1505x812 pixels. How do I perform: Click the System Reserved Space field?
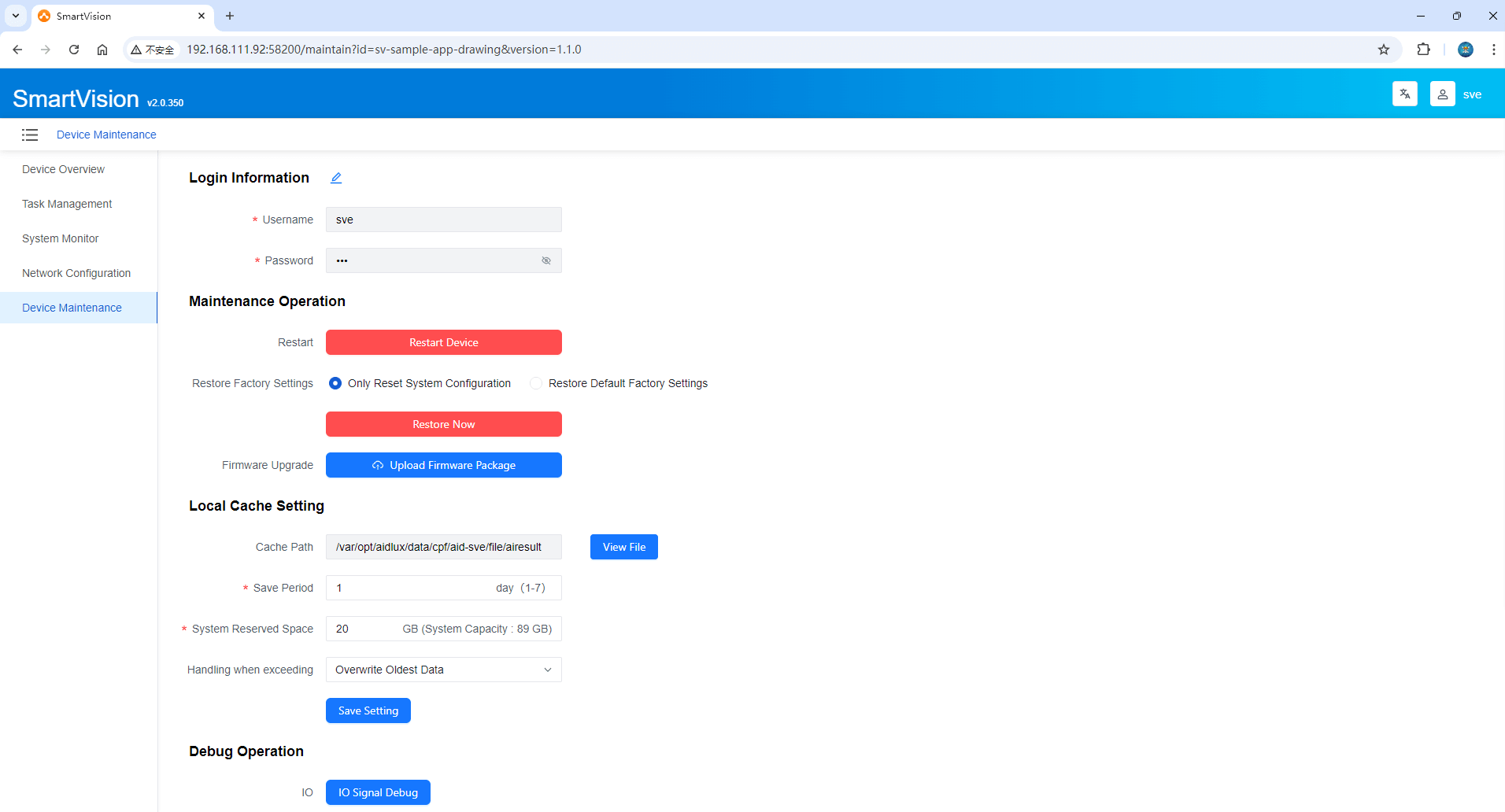coord(444,629)
